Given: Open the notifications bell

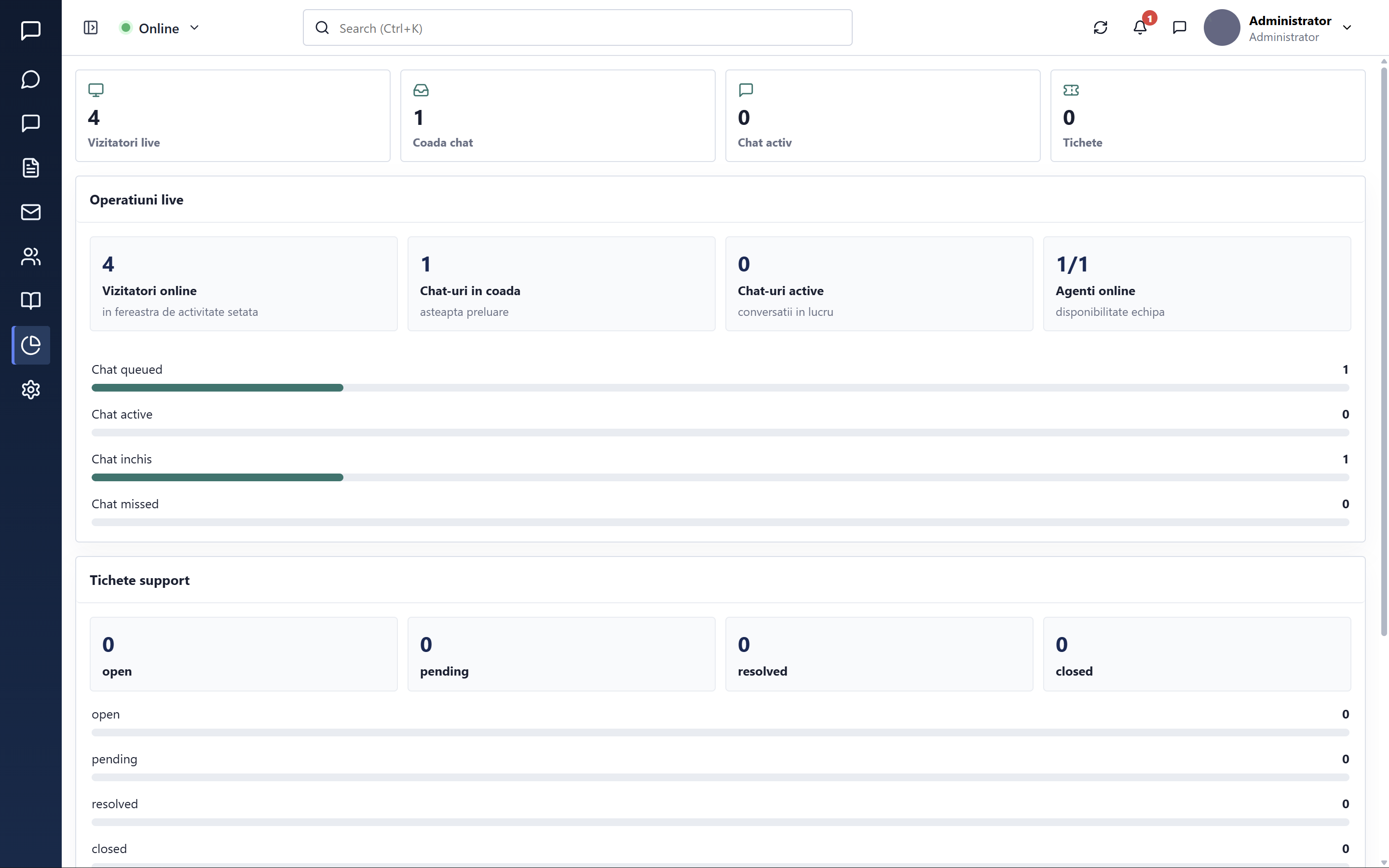Looking at the screenshot, I should tap(1140, 27).
